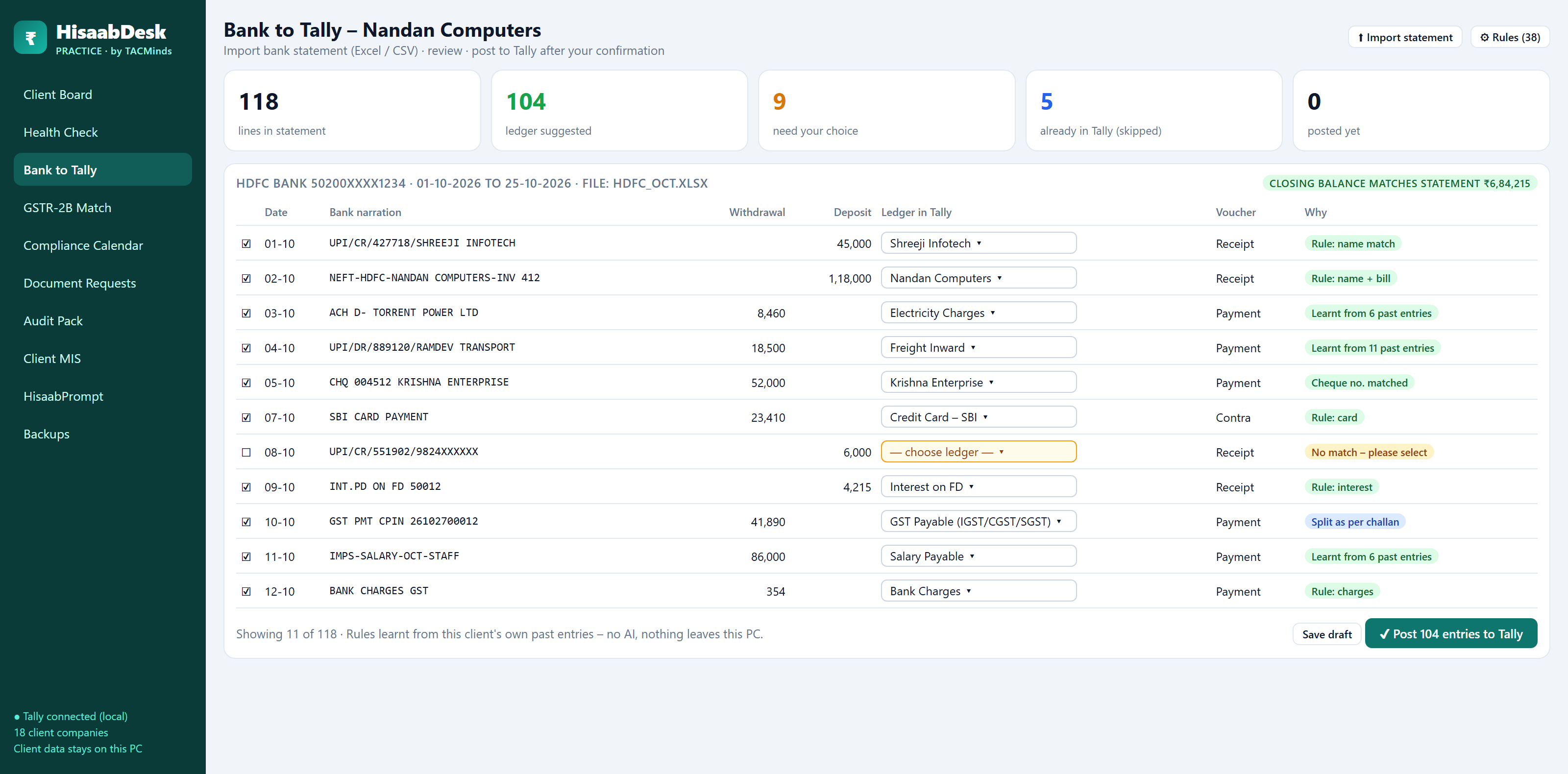The image size is (1568, 774).
Task: Open the Rules (38) gear button
Action: (x=1510, y=37)
